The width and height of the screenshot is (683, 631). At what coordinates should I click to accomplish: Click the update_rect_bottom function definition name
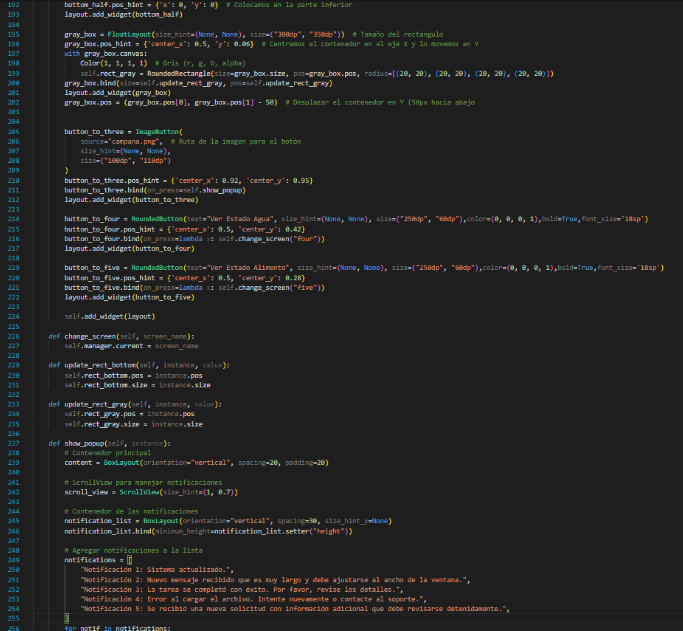pyautogui.click(x=103, y=364)
